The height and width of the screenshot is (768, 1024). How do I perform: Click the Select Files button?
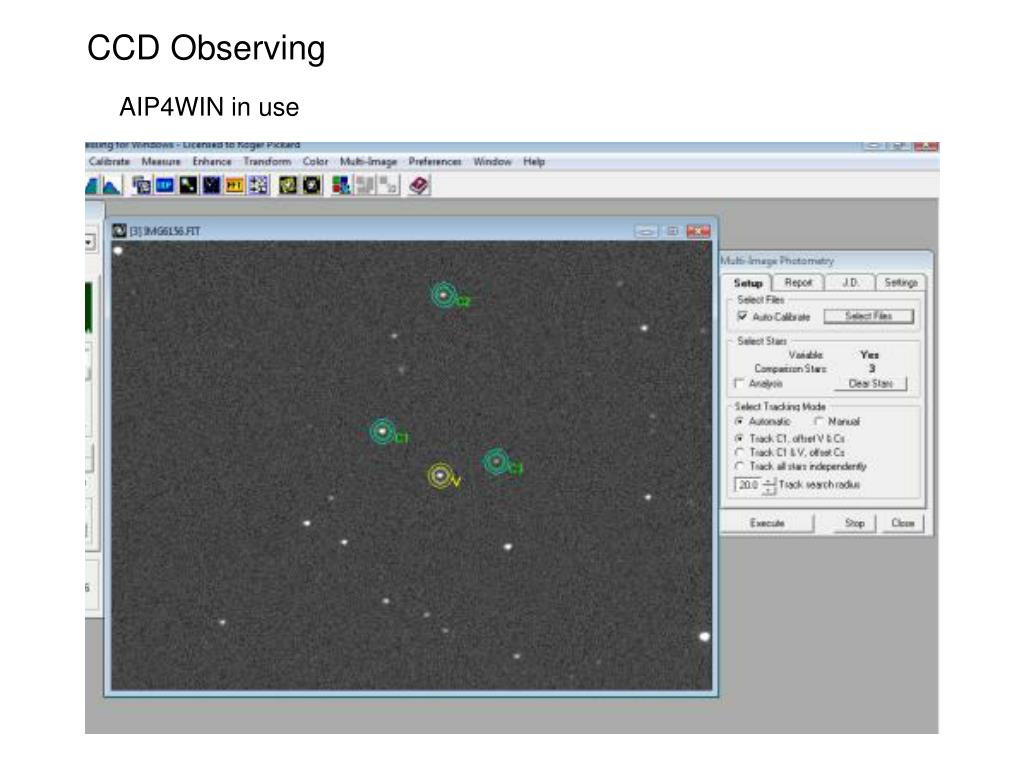pyautogui.click(x=869, y=316)
